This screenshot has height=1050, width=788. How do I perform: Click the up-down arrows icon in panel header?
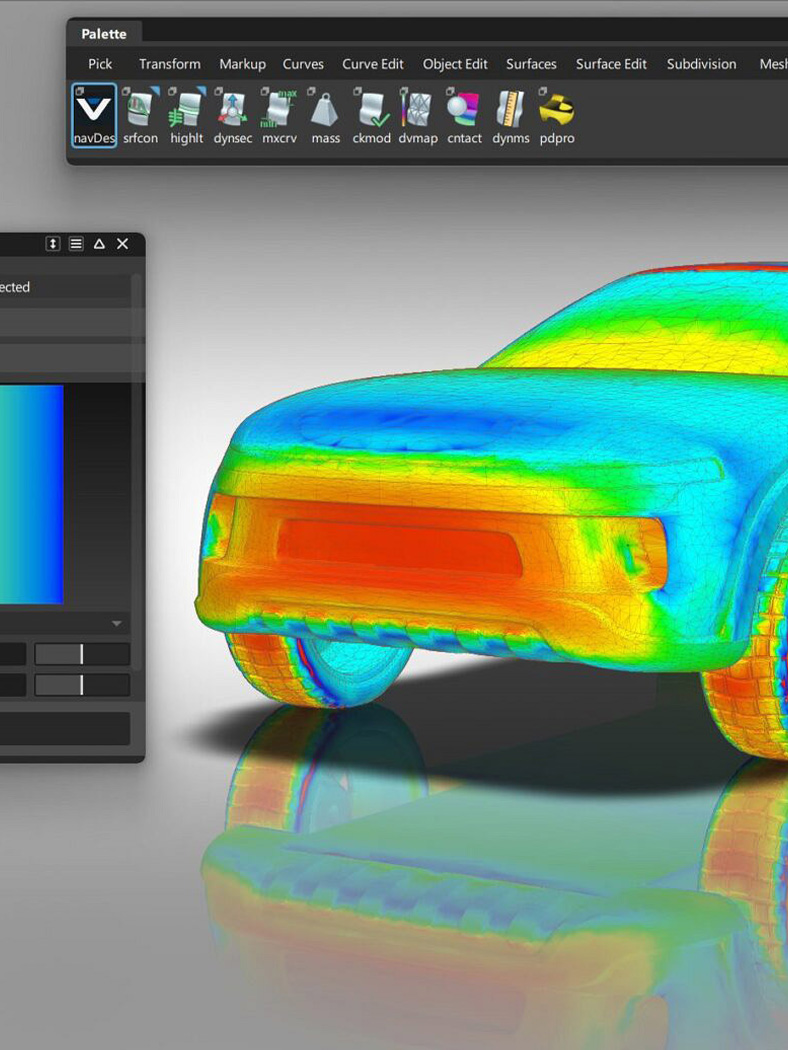pos(53,244)
